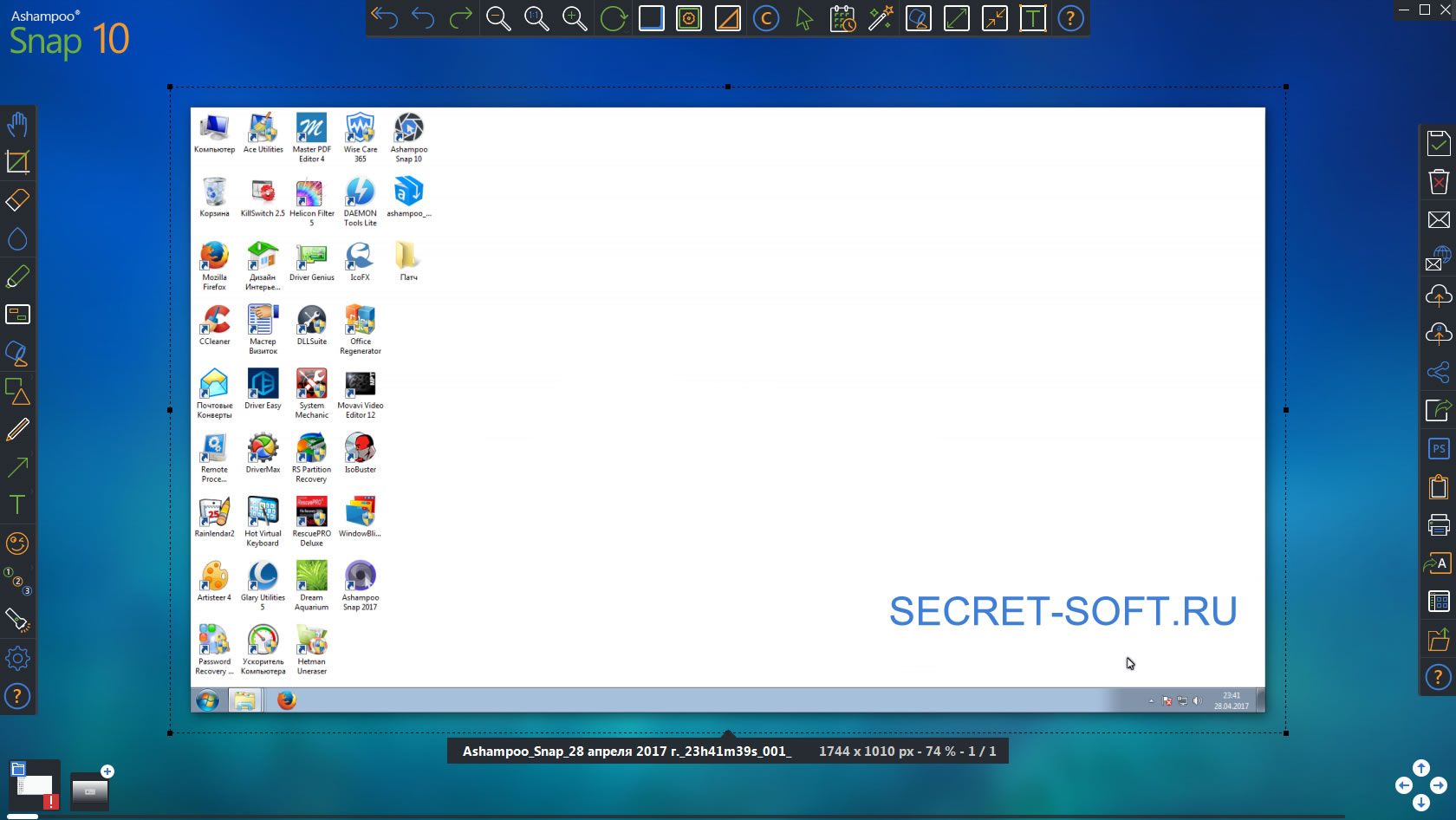Click the redo arrow in top toolbar
1456x820 pixels.
460,18
